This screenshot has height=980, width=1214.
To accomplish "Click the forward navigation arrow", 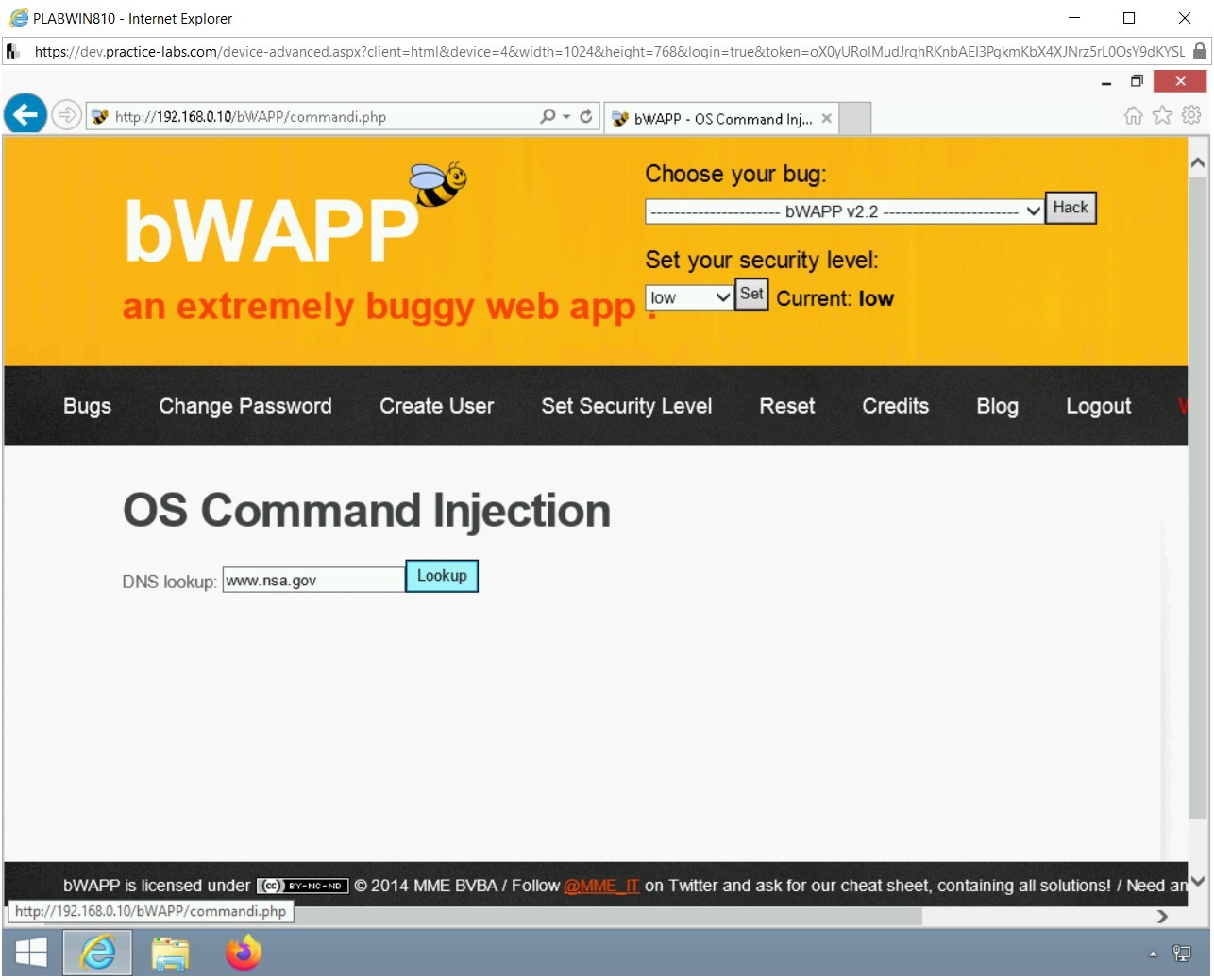I will pos(66,114).
